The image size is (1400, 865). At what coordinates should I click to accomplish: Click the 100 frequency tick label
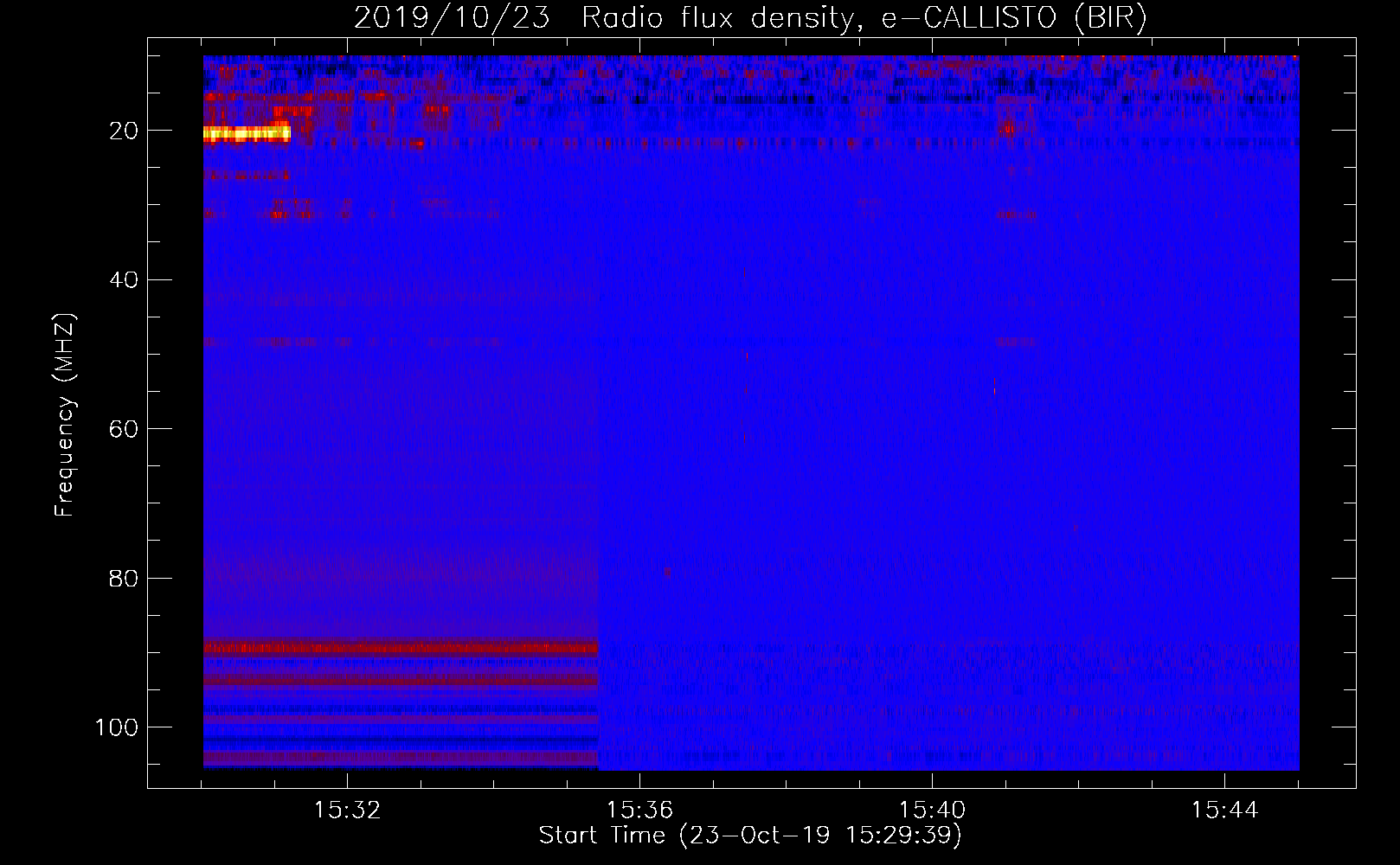tap(117, 727)
